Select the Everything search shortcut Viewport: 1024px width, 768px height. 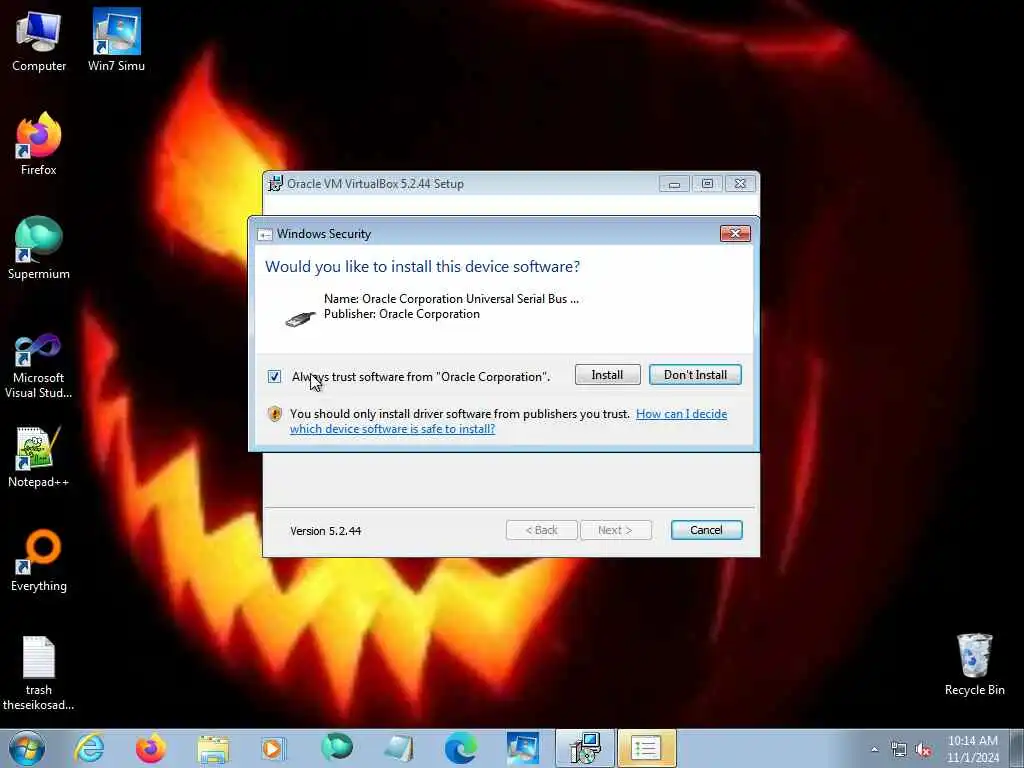(x=39, y=560)
